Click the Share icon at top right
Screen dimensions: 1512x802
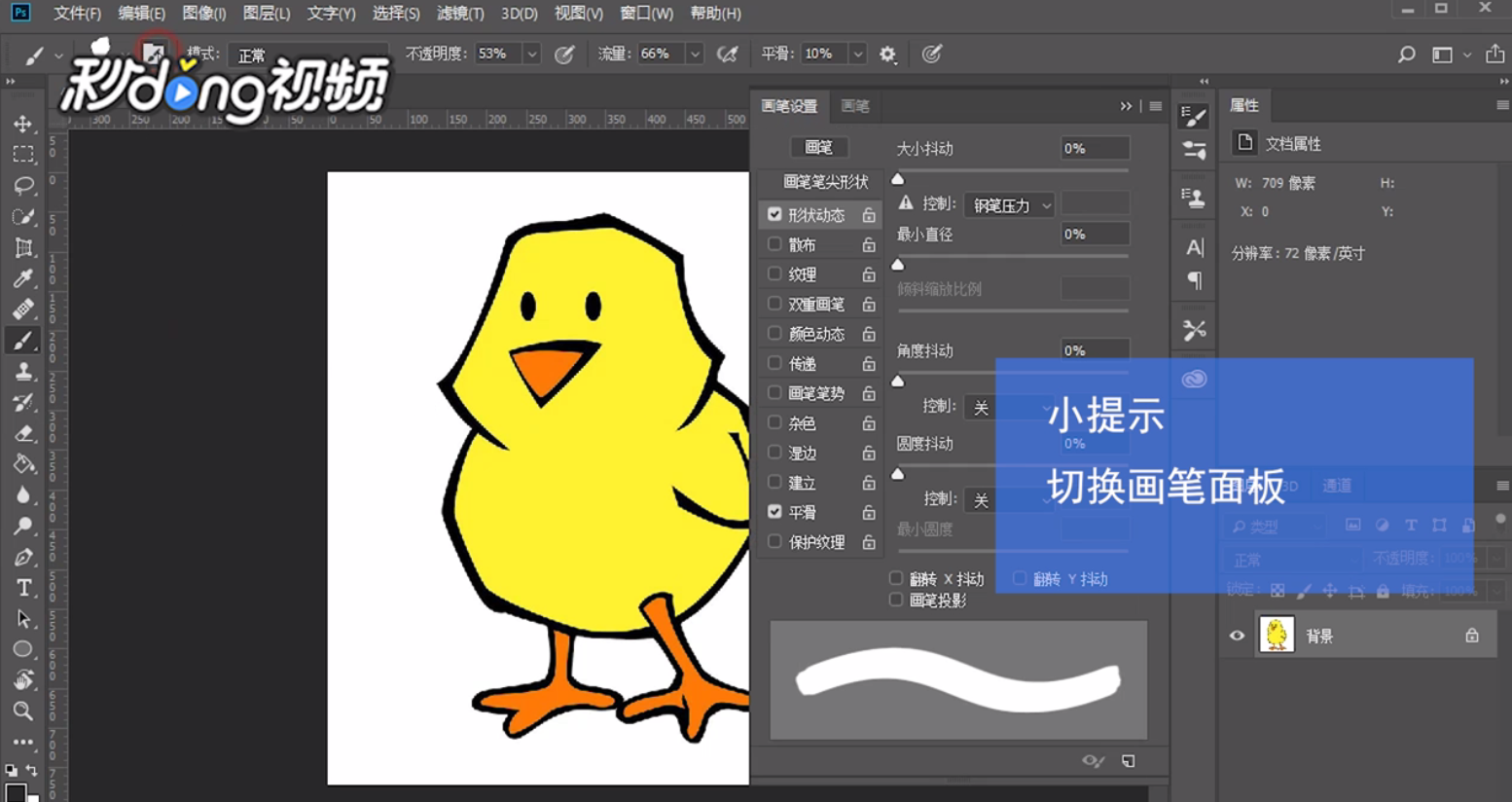point(1494,55)
